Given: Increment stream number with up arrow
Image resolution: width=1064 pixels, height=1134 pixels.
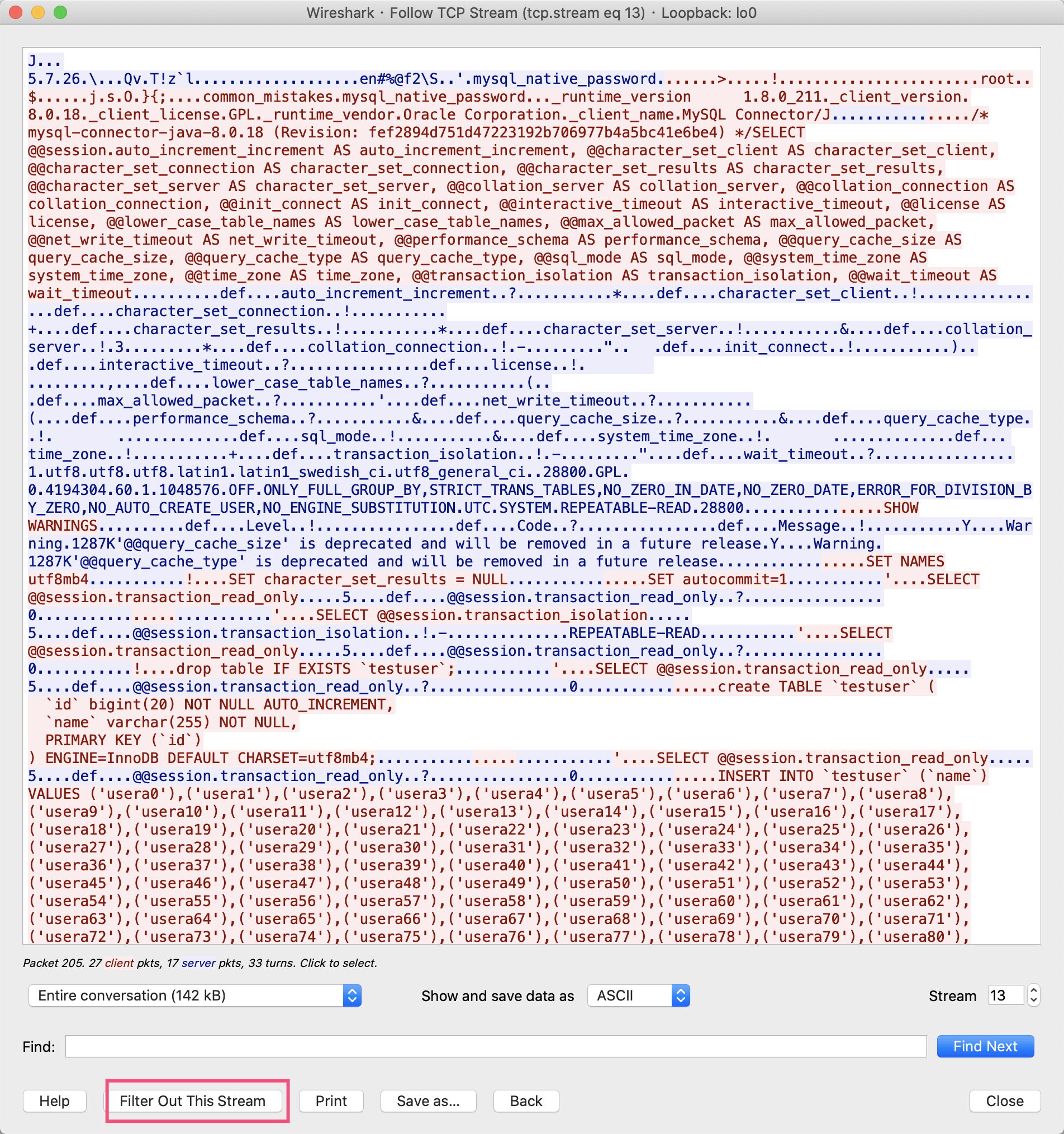Looking at the screenshot, I should pos(1033,991).
